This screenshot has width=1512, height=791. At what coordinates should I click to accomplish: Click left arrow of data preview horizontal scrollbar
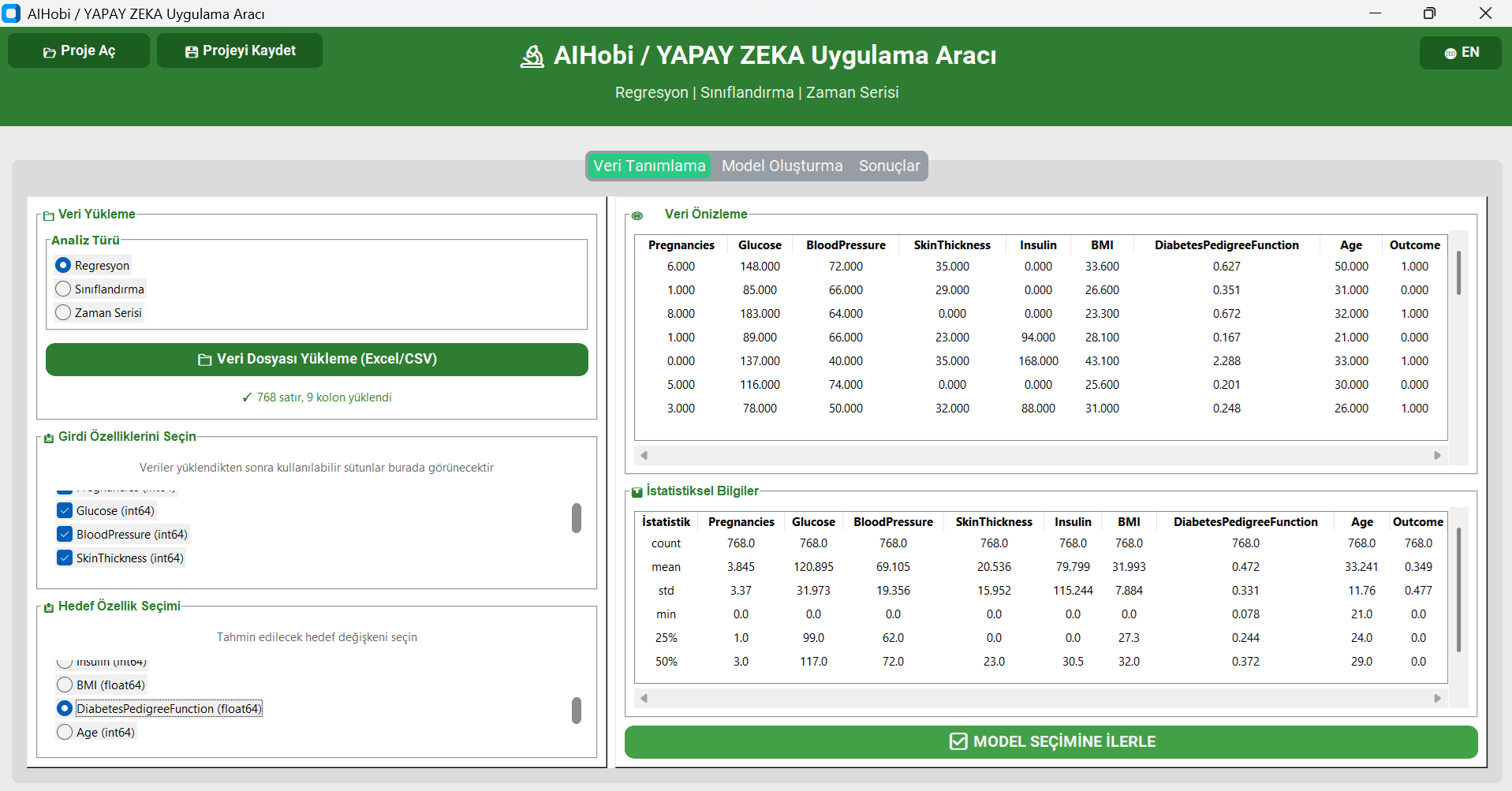(x=644, y=455)
